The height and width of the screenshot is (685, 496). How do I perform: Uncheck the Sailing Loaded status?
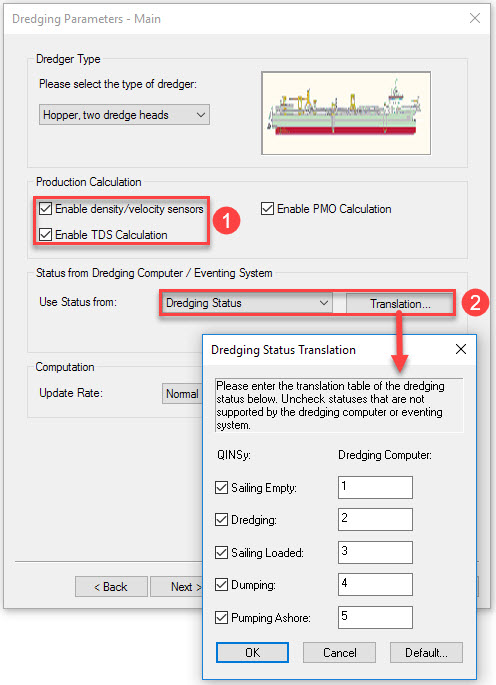coord(222,553)
